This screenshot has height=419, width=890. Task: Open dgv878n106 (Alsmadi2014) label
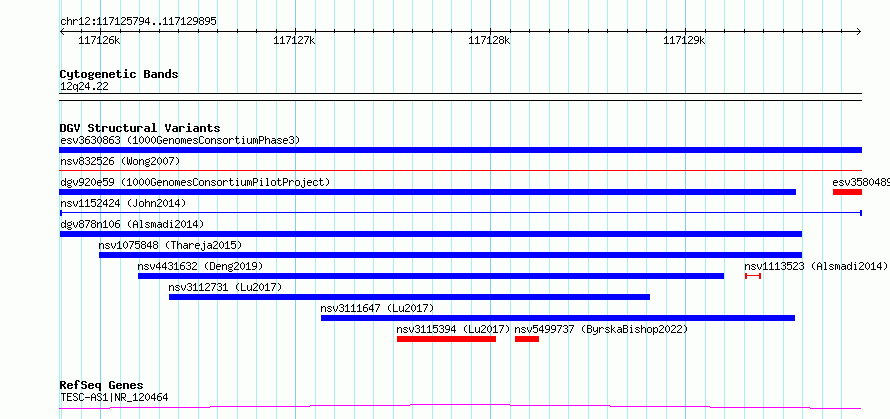132,224
